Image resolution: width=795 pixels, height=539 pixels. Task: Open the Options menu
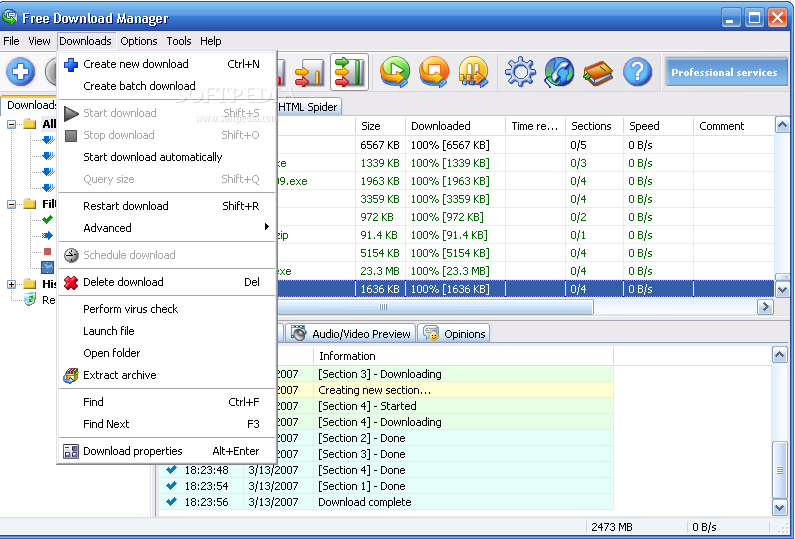click(x=138, y=41)
